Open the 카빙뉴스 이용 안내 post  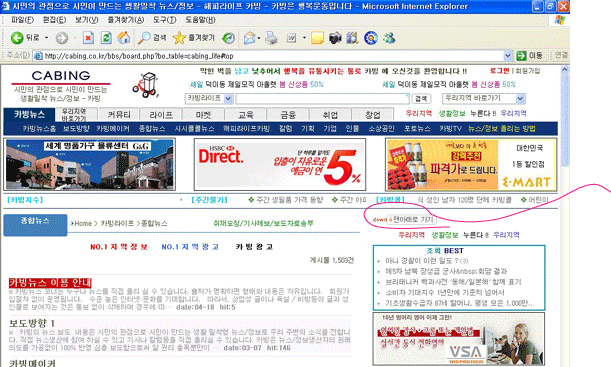click(50, 282)
